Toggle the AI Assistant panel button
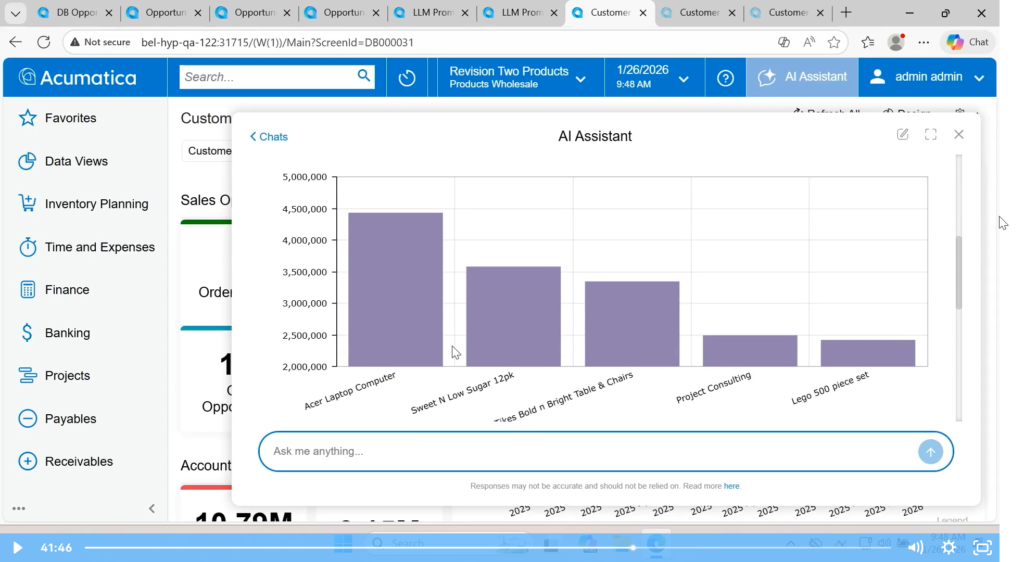This screenshot has width=1024, height=562. pyautogui.click(x=802, y=77)
